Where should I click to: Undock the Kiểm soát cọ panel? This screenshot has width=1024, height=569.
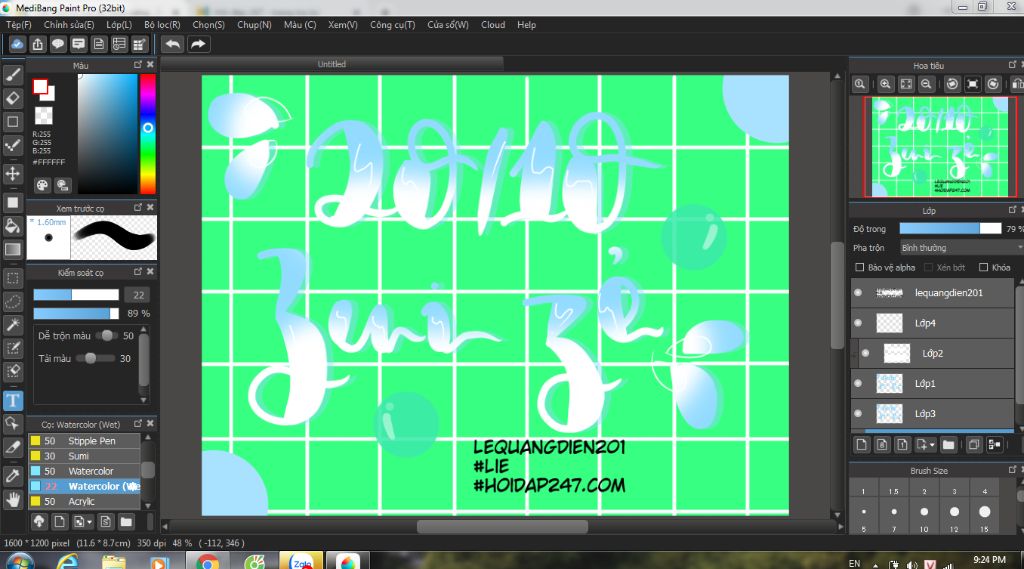pyautogui.click(x=138, y=271)
